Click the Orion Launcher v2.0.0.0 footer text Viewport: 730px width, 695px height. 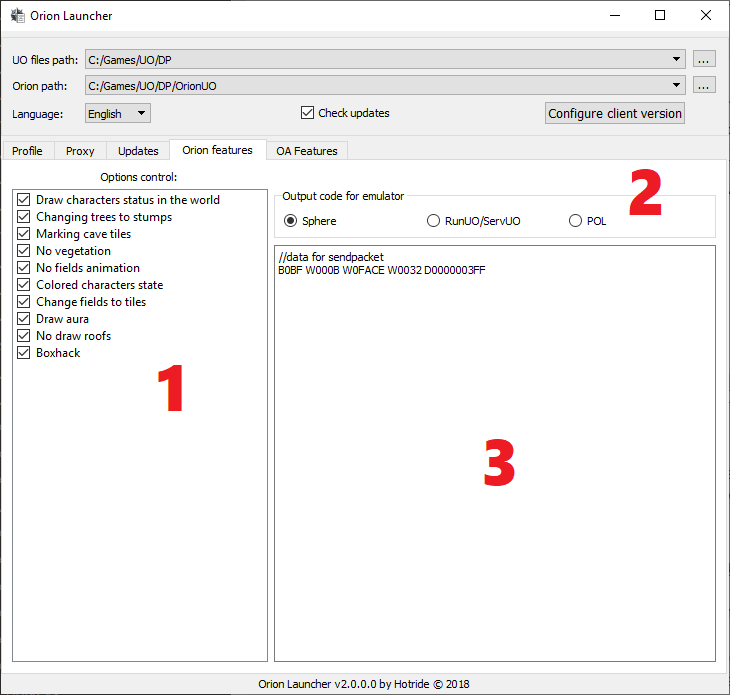pyautogui.click(x=364, y=684)
